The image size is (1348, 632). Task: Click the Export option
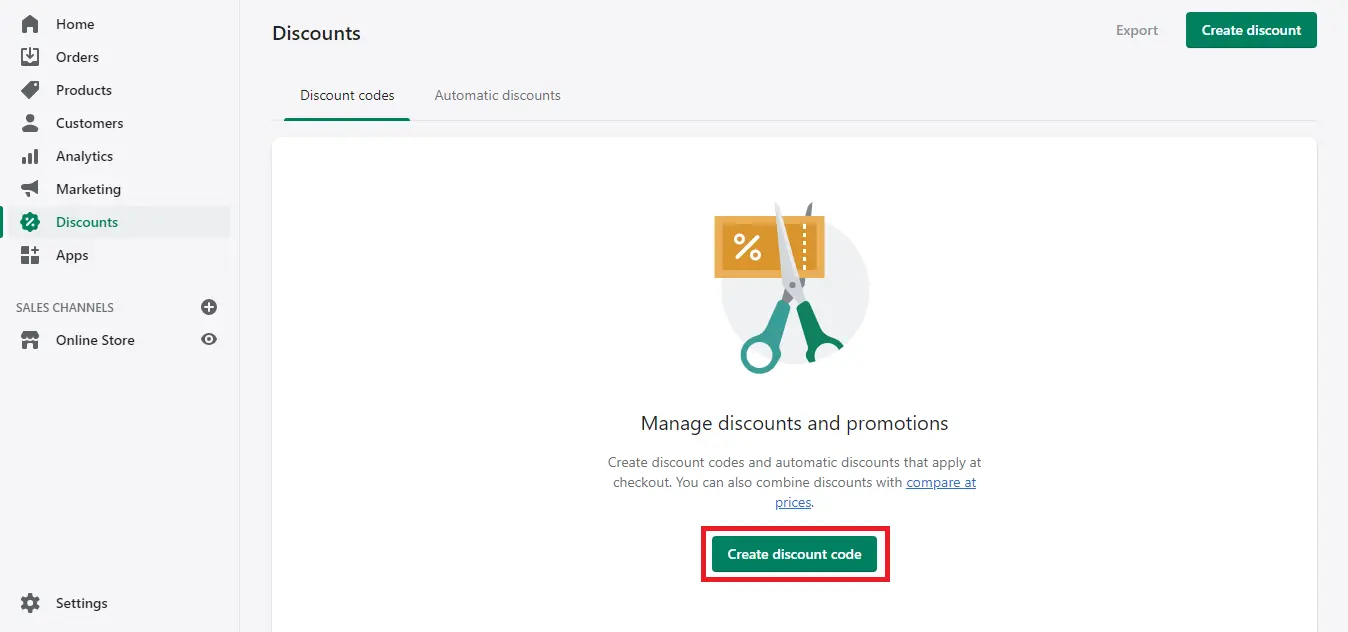click(1136, 30)
